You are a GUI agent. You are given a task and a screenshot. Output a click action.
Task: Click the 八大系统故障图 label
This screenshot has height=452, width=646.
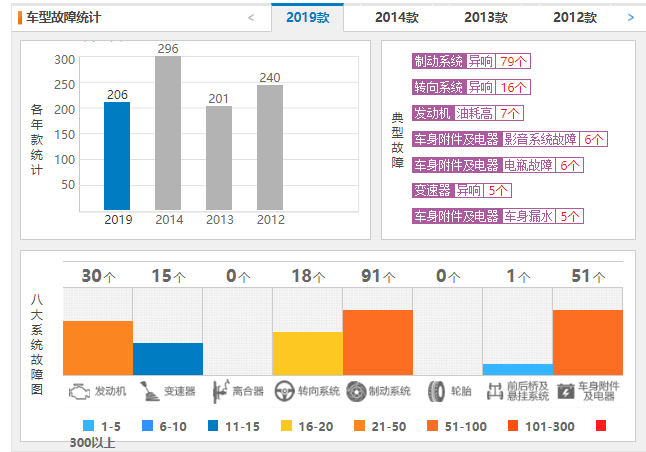tap(36, 344)
